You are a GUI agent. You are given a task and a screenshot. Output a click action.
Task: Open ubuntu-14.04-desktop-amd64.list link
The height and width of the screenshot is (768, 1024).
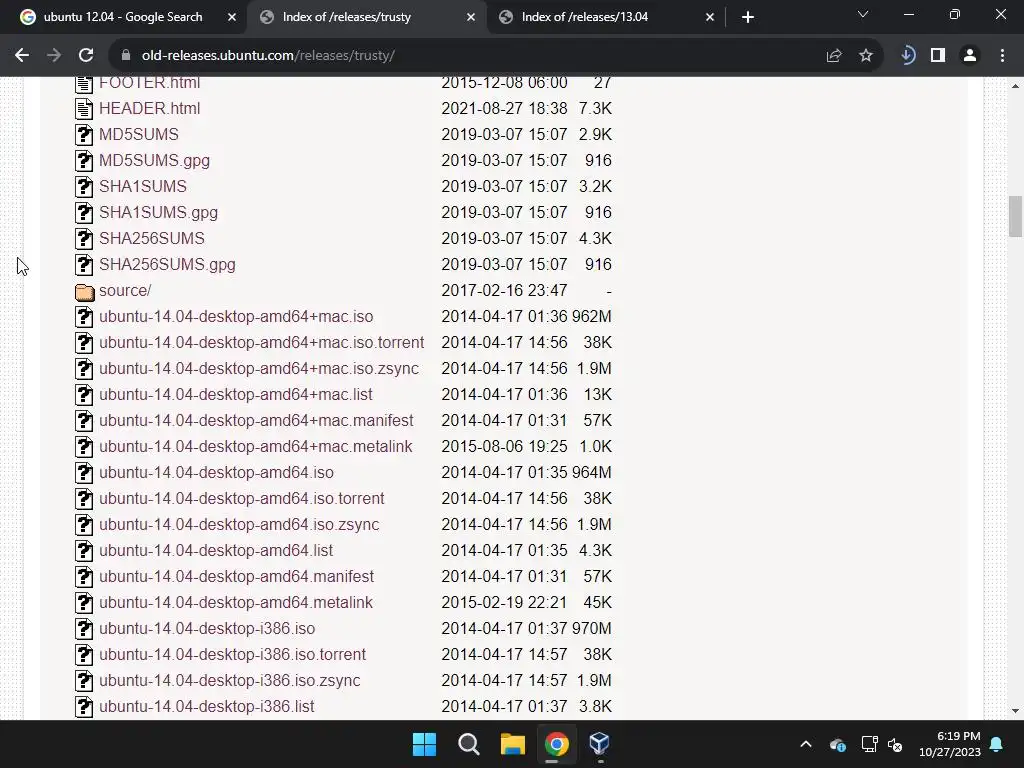[x=216, y=551]
